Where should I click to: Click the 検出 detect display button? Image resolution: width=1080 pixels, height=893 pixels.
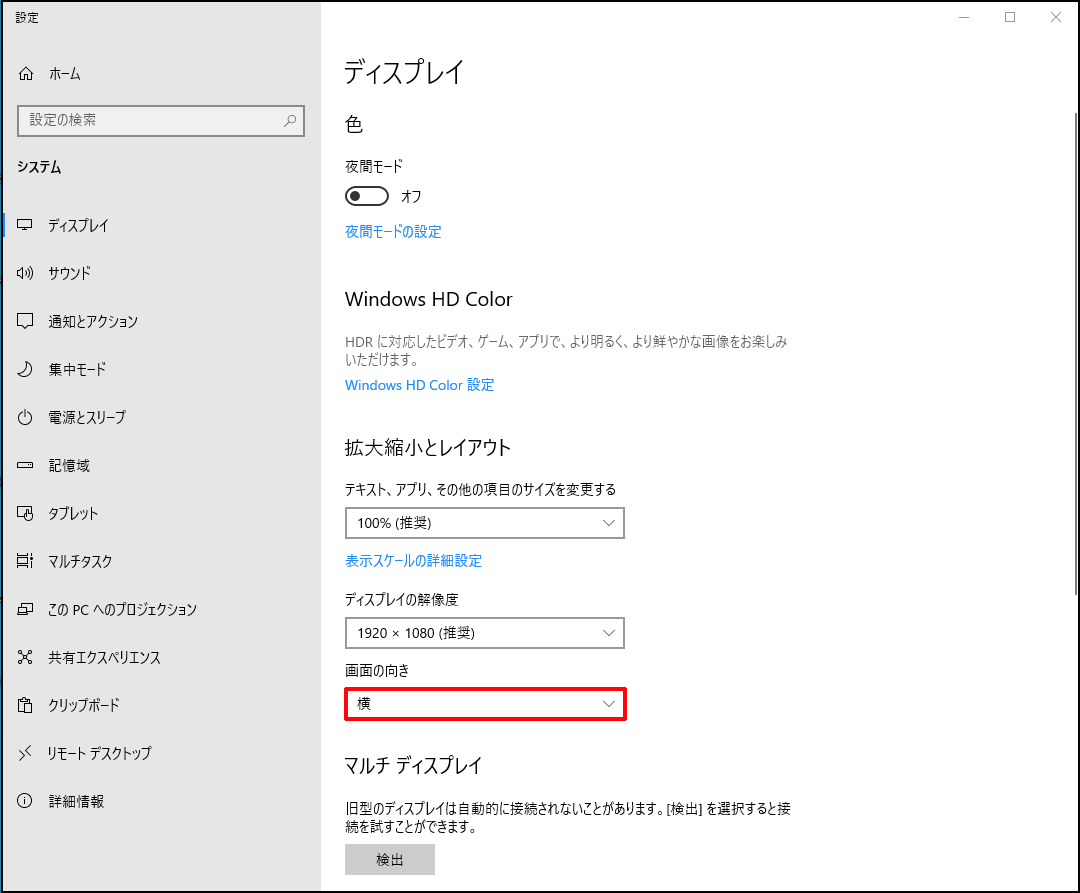(389, 859)
